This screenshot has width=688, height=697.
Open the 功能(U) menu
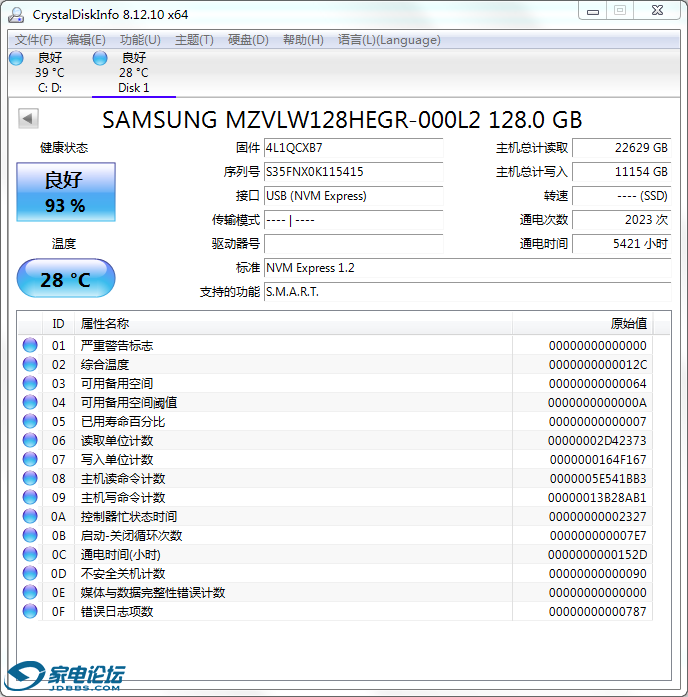[x=140, y=40]
